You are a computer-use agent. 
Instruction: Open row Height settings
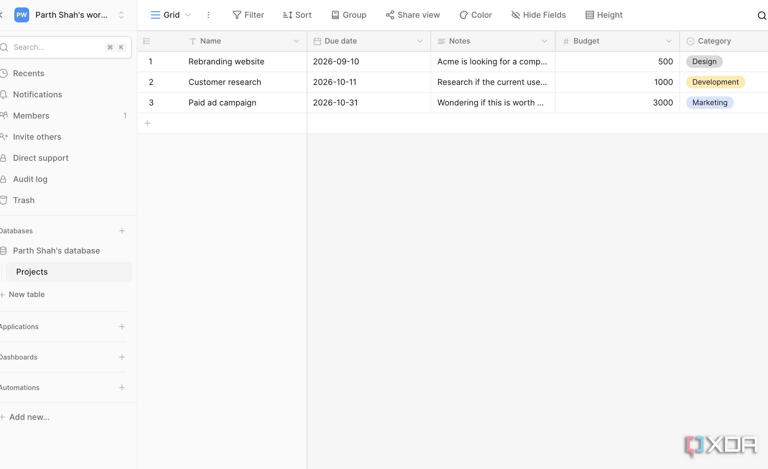pos(604,15)
